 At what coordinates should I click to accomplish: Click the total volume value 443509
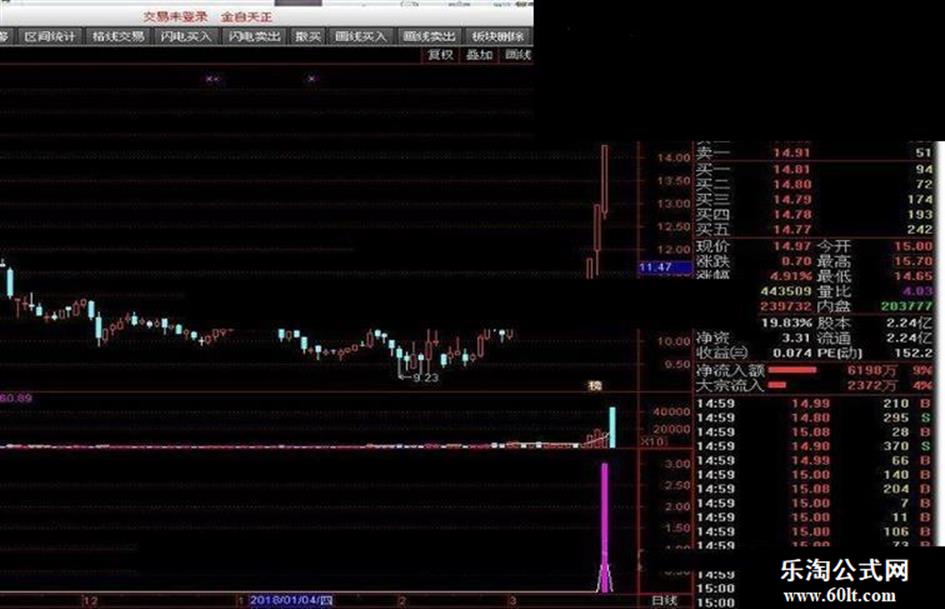point(786,291)
